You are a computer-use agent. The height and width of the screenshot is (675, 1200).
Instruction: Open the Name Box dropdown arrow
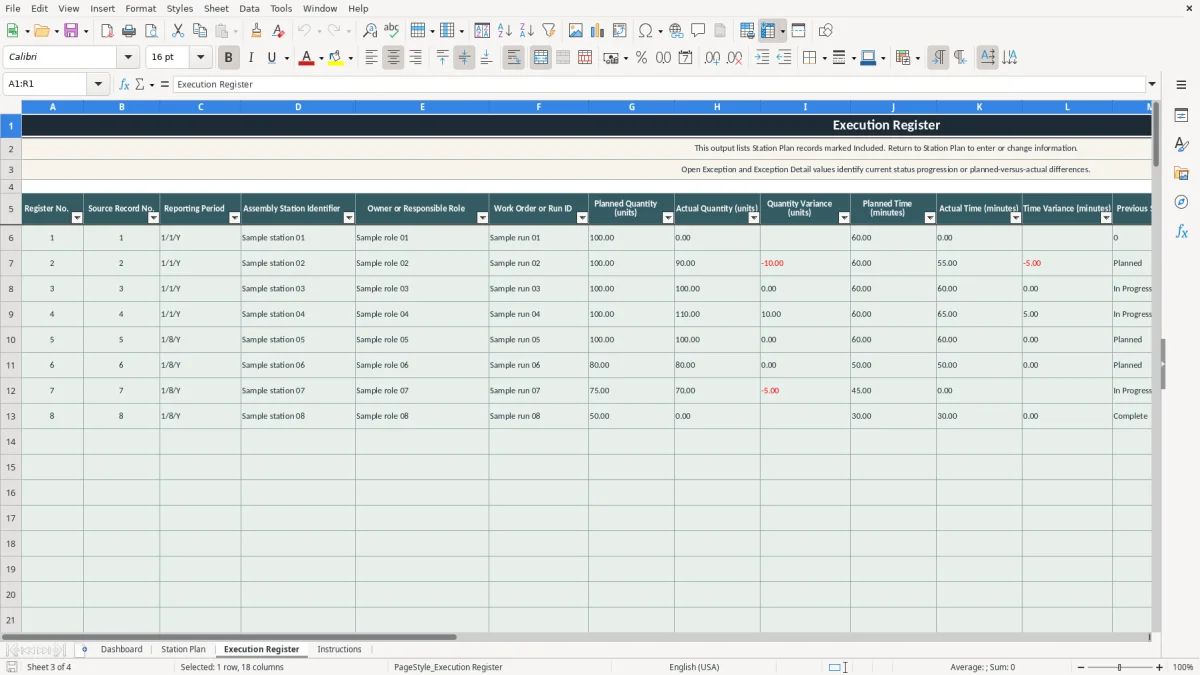[x=98, y=85]
